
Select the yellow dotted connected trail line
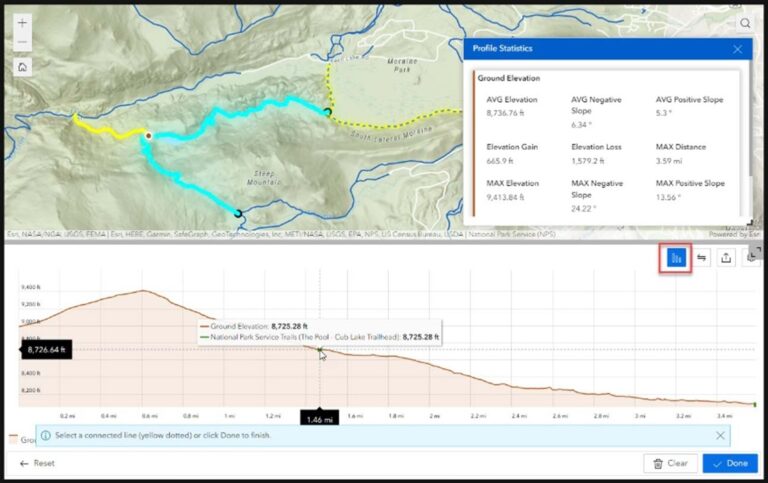coord(390,125)
